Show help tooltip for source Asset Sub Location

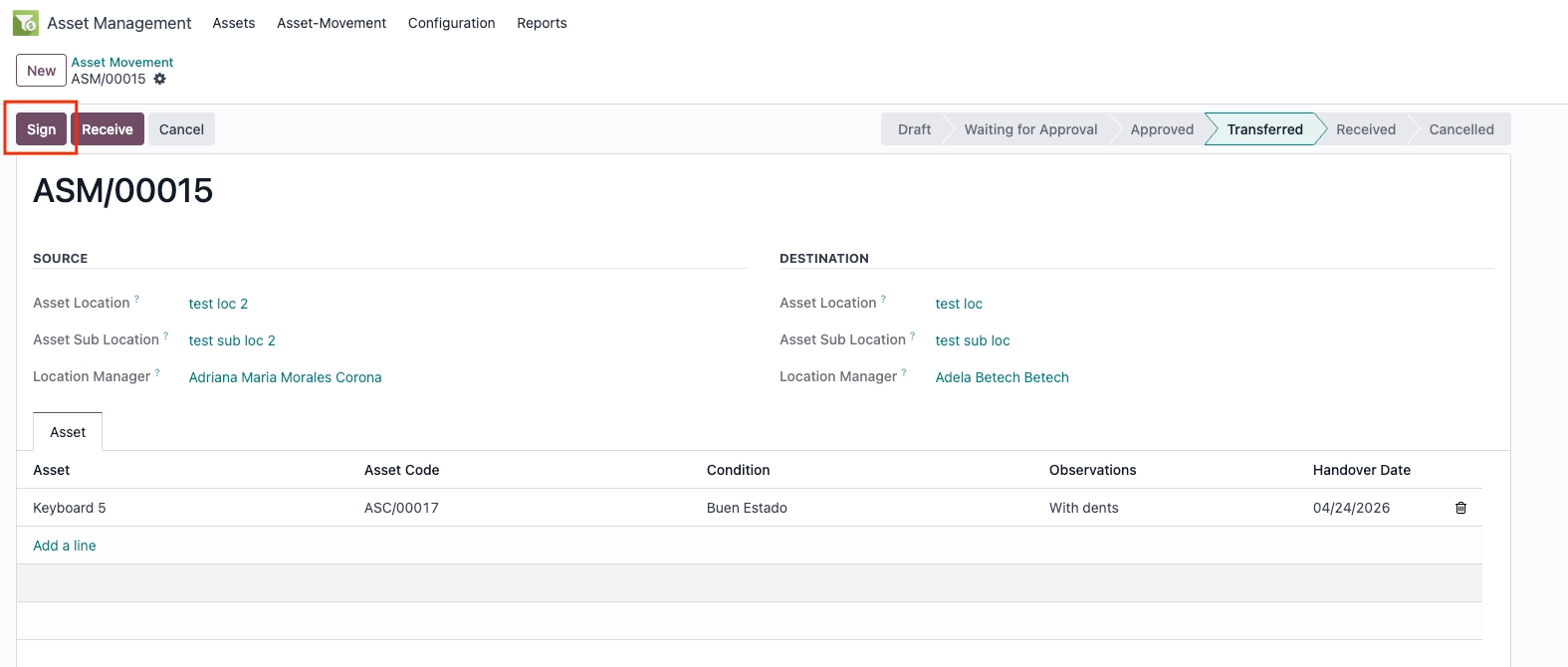(166, 335)
